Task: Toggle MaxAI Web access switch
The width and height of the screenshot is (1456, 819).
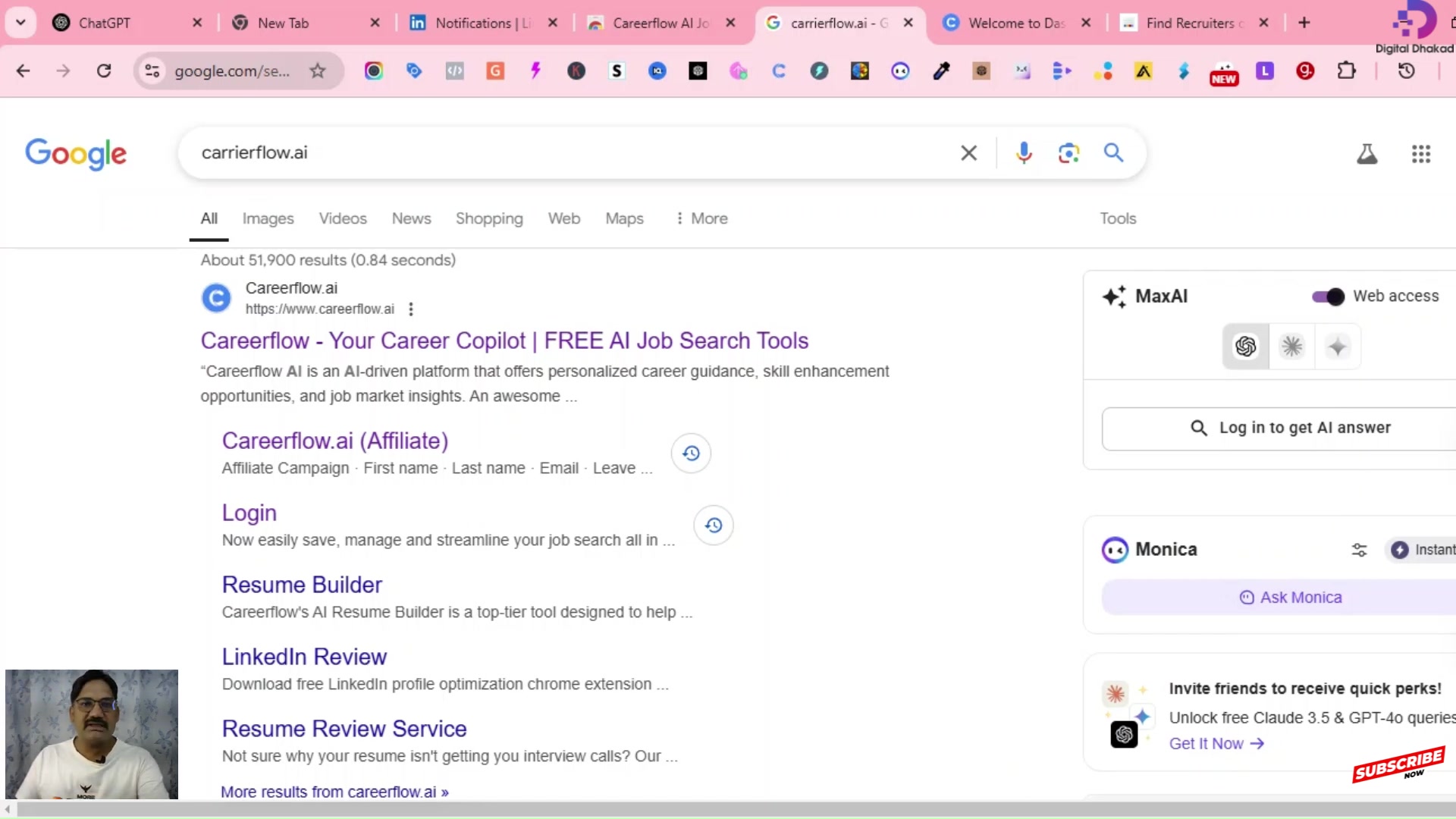Action: [x=1328, y=297]
